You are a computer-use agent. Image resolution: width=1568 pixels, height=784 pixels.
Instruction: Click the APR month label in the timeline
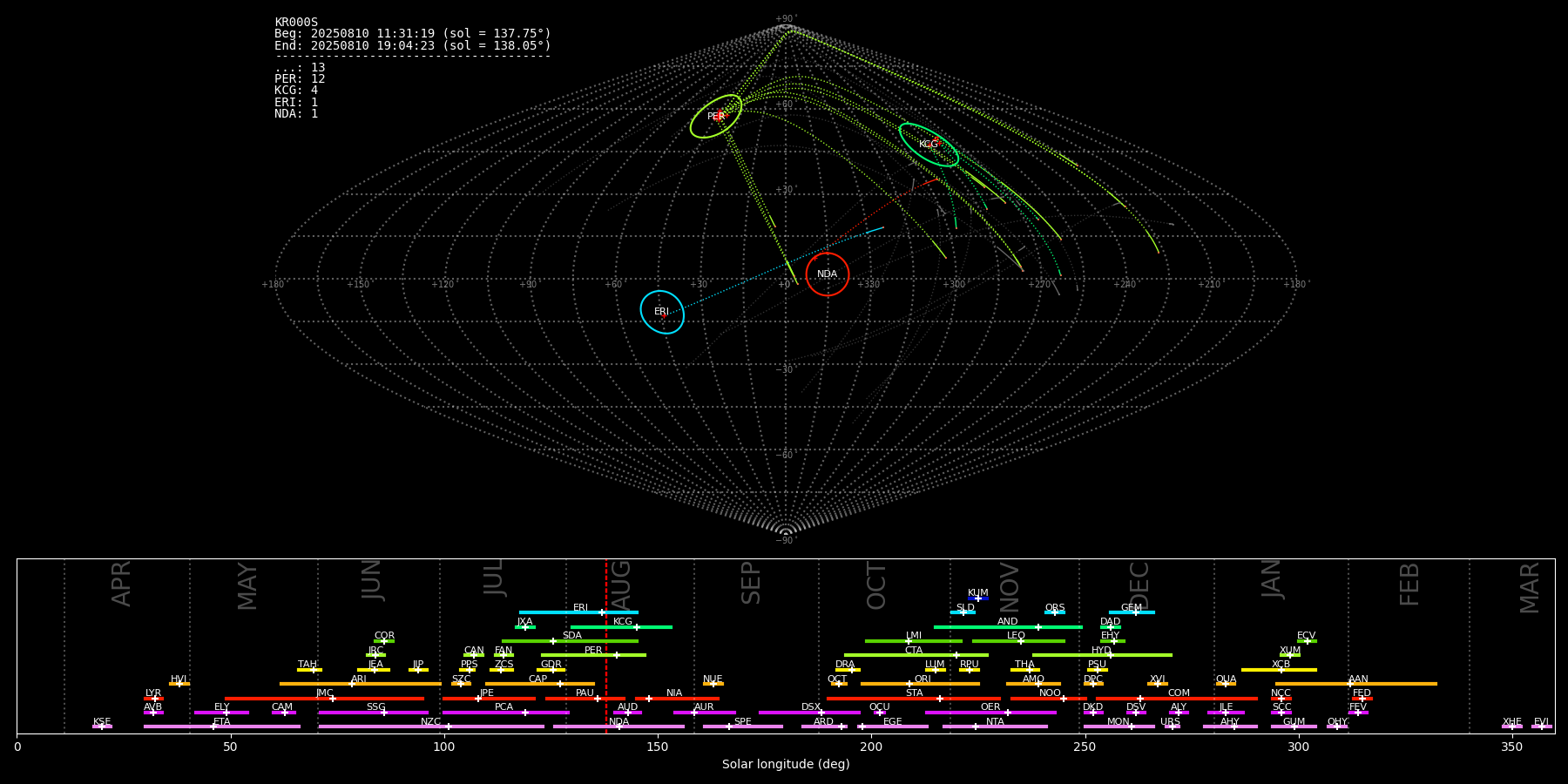121,584
